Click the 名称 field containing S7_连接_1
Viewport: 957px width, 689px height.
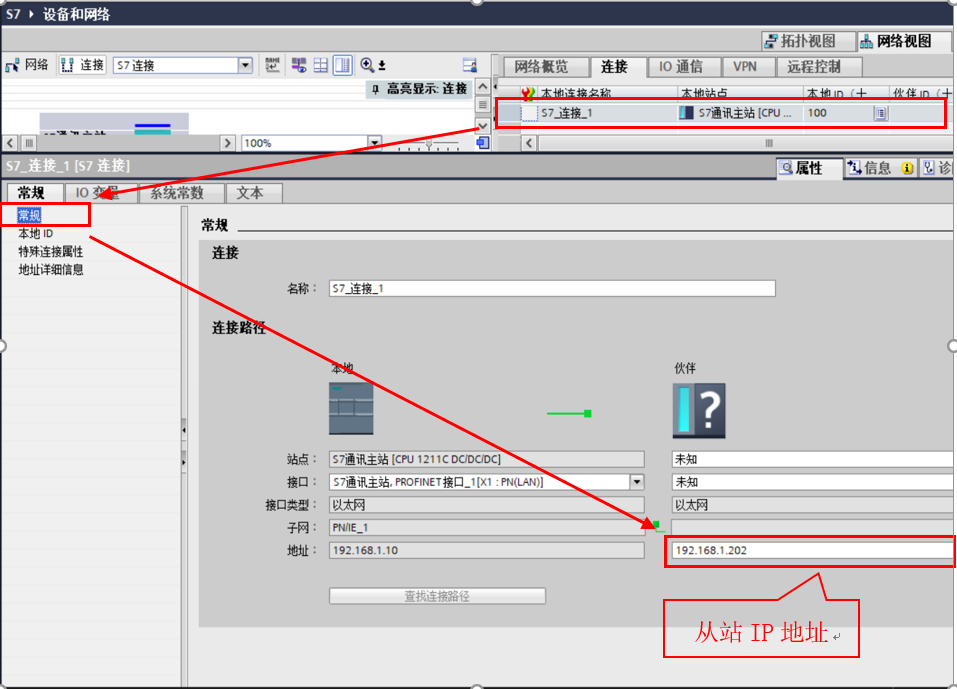click(552, 289)
